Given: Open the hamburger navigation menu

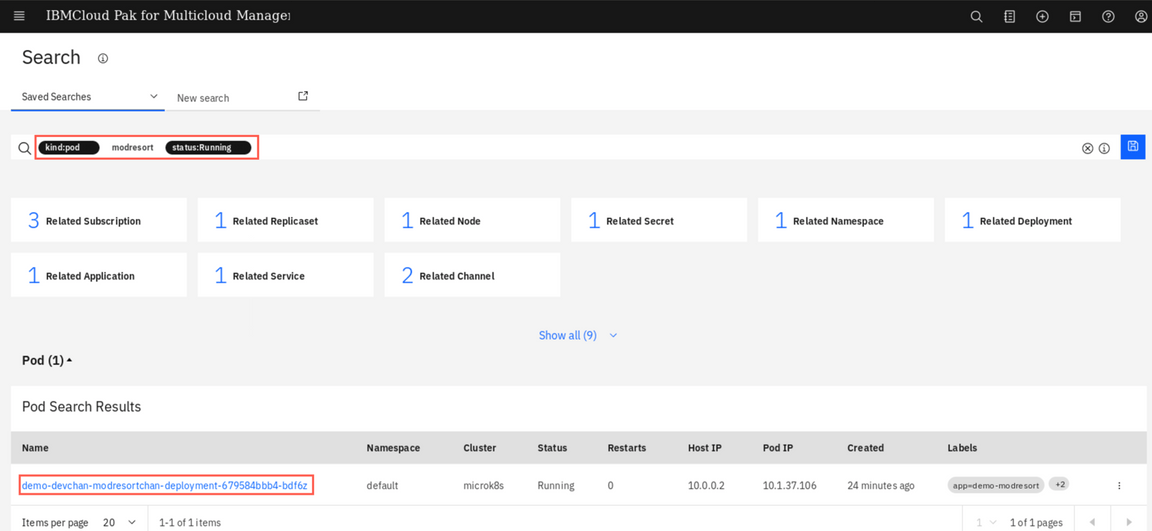Looking at the screenshot, I should click(19, 16).
